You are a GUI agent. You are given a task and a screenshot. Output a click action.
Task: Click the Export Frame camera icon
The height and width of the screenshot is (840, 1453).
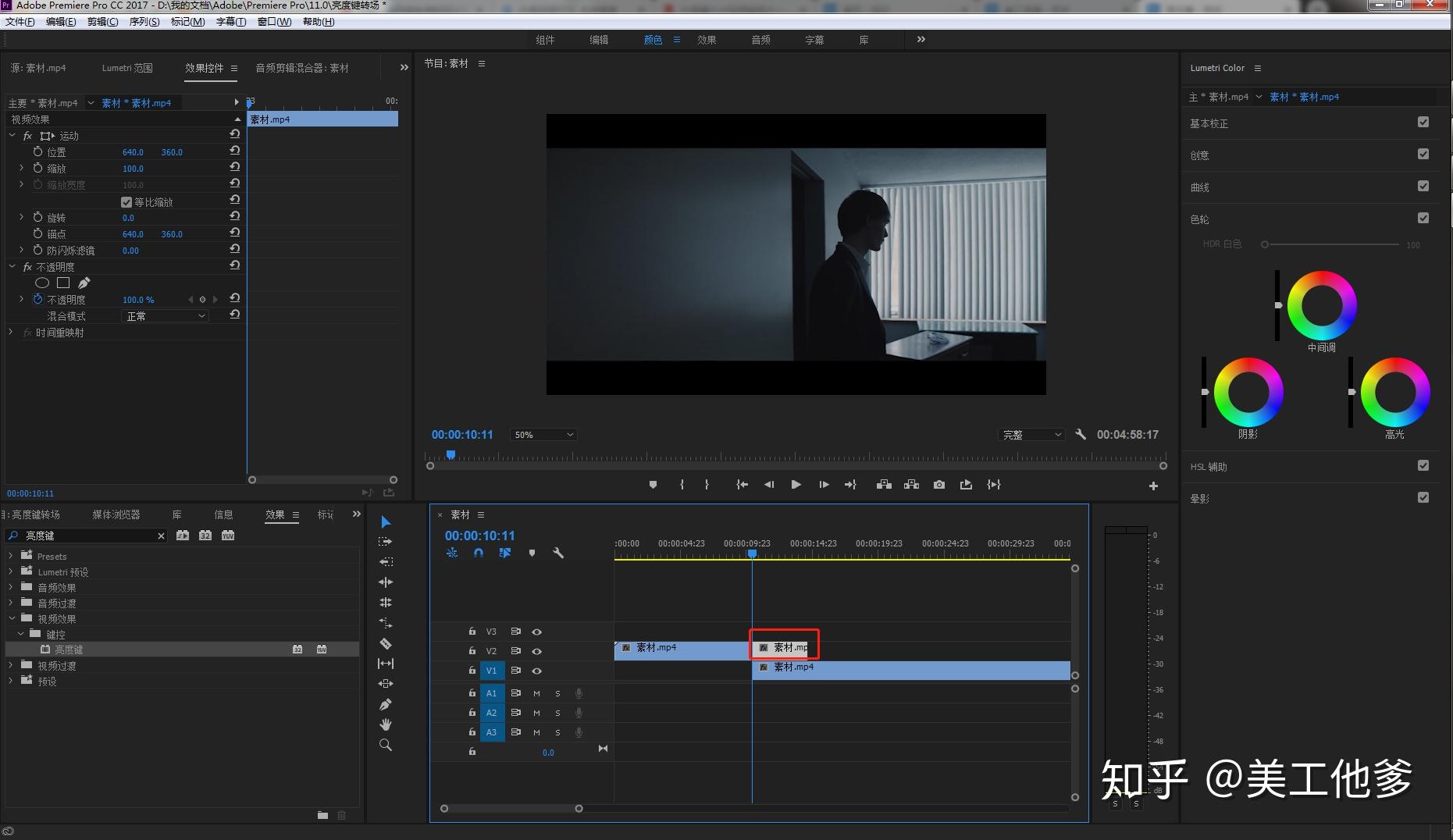[938, 485]
